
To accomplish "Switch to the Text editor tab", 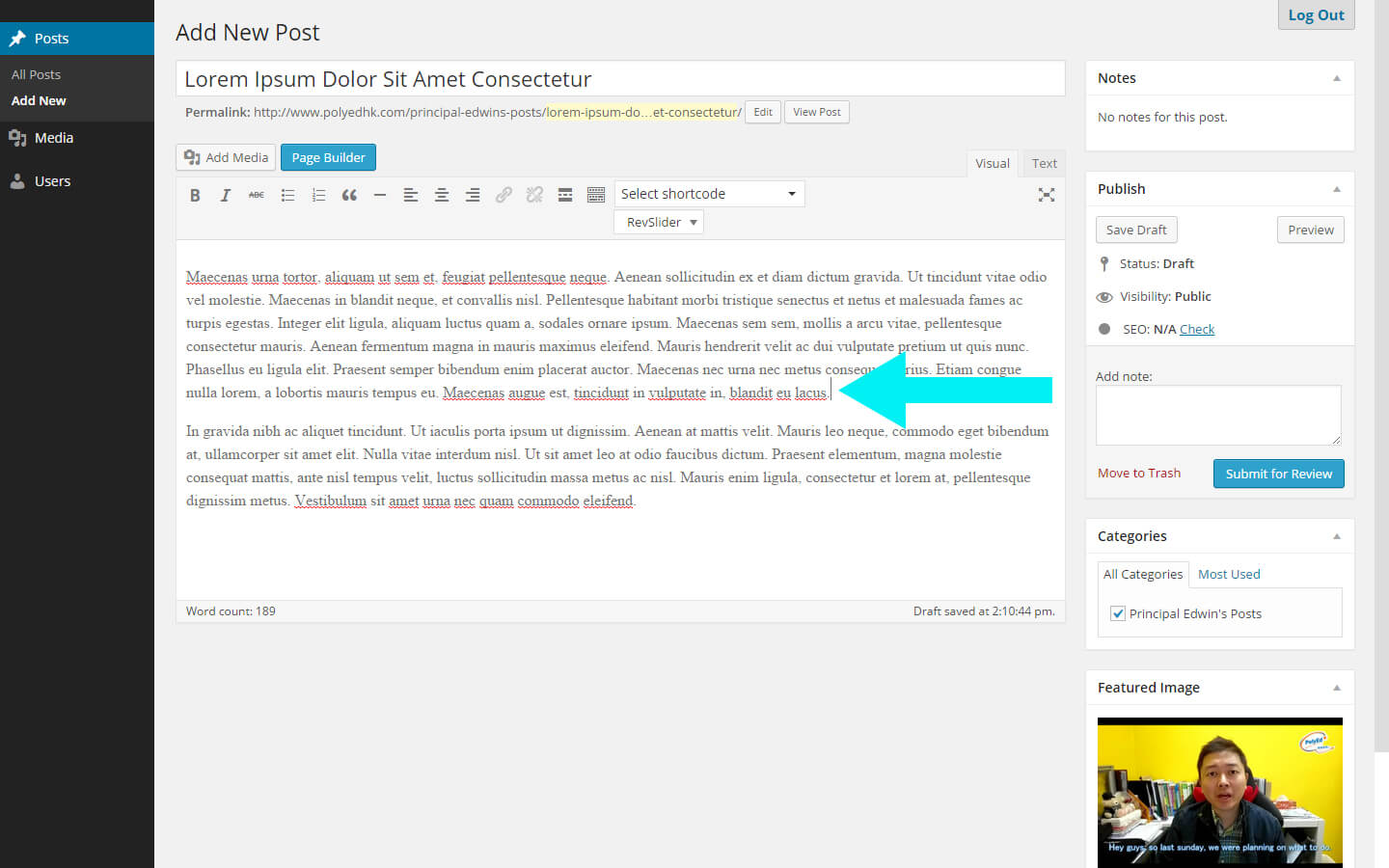I will (1045, 163).
